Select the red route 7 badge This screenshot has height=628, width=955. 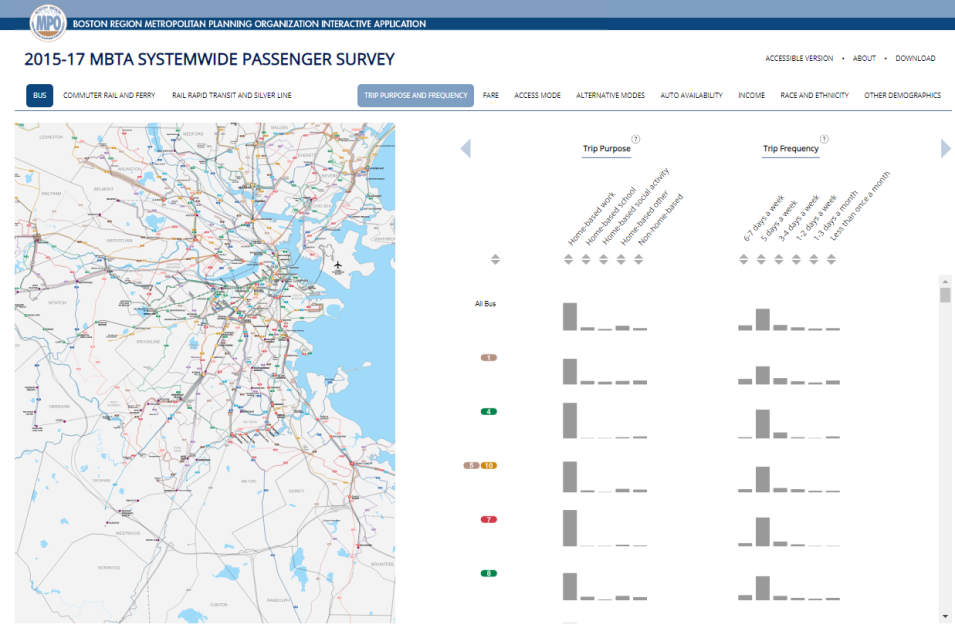tap(489, 519)
